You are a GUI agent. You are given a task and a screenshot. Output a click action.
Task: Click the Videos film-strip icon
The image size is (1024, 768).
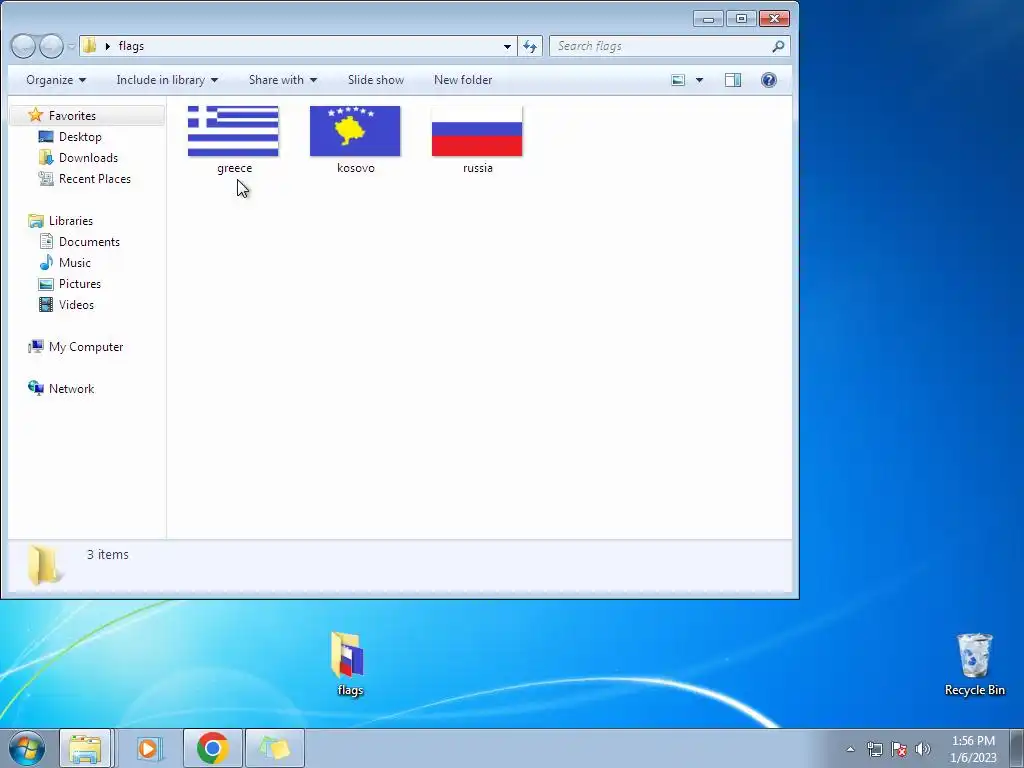click(46, 304)
